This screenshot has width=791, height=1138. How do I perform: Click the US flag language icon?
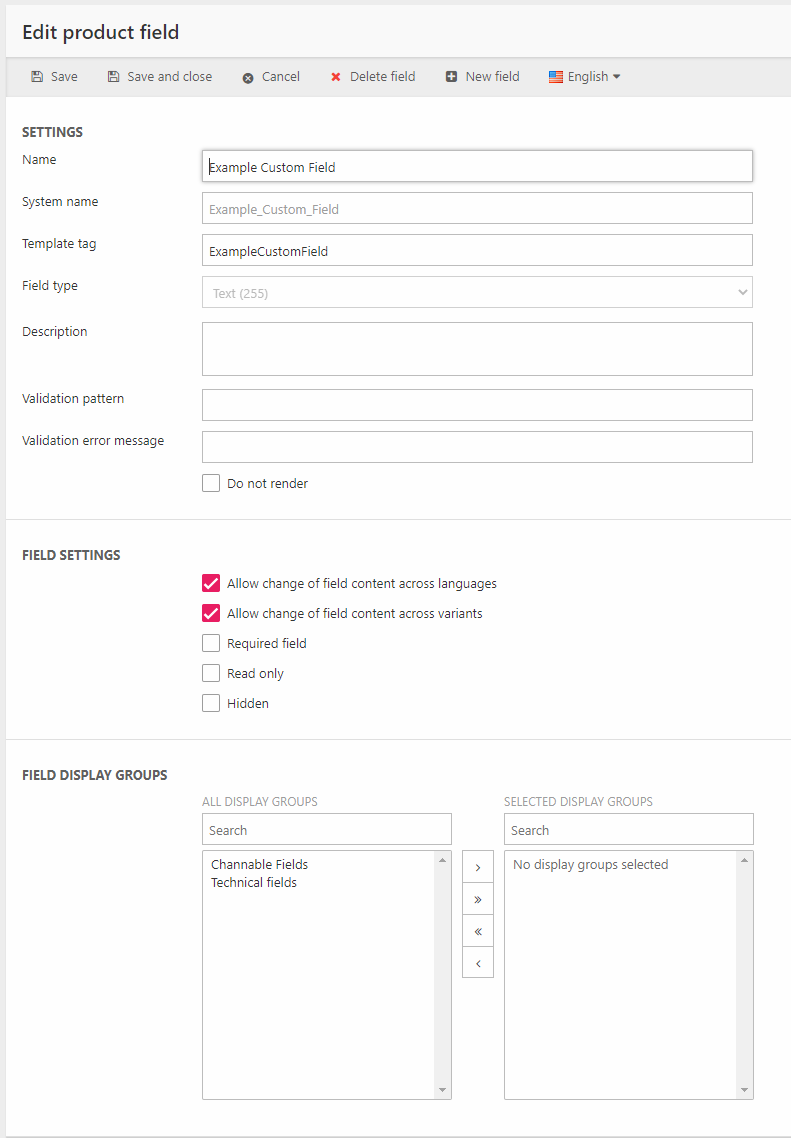(556, 77)
